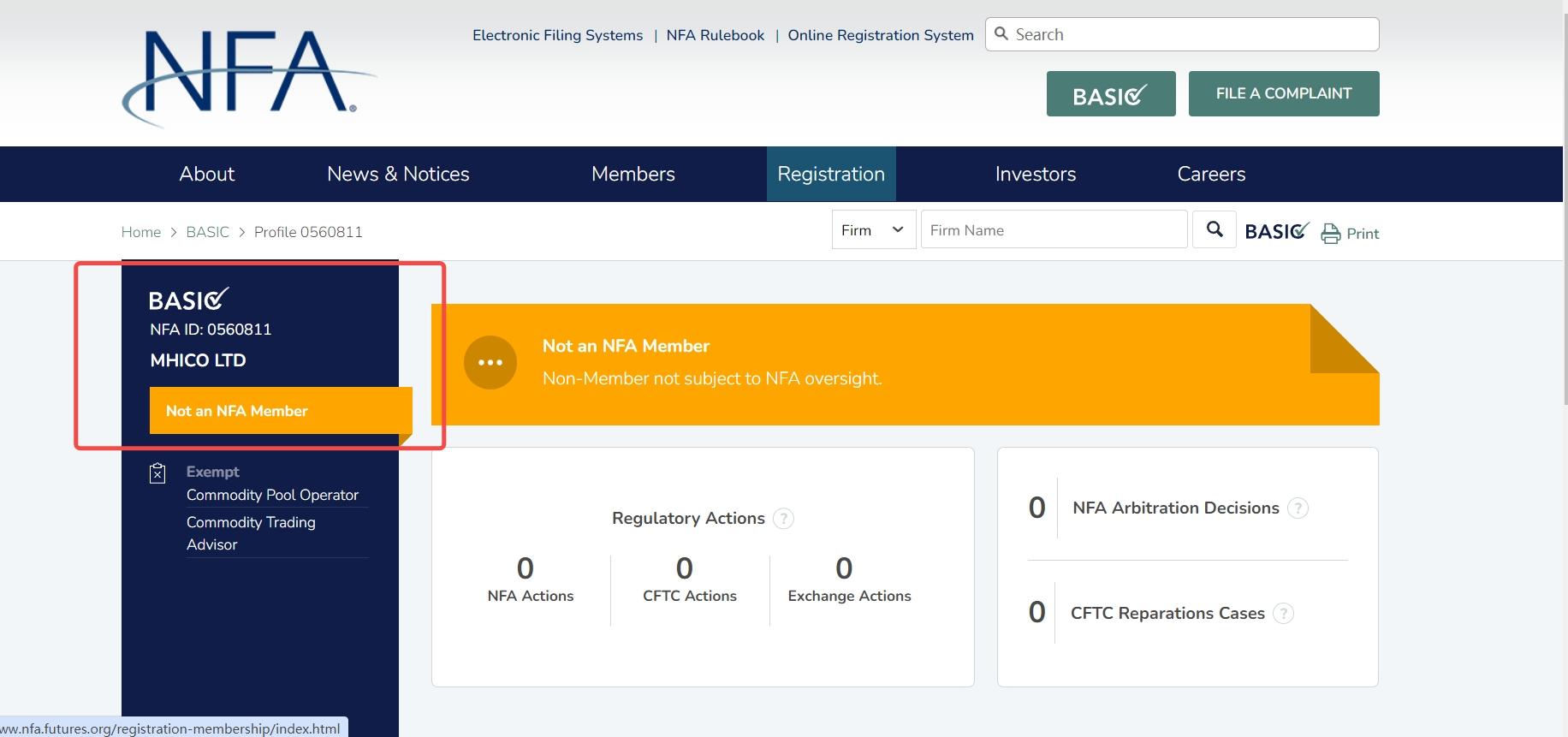Viewport: 1568px width, 737px height.
Task: Open the Firm search type dropdown
Action: point(874,229)
